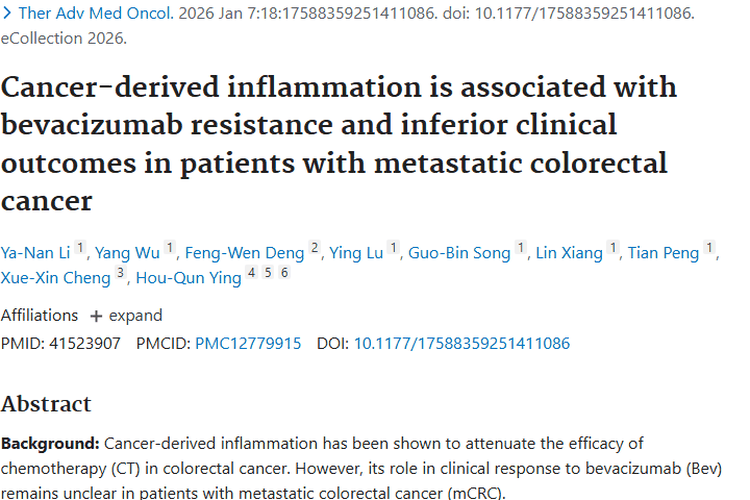The image size is (750, 500).
Task: Click affiliation superscript 5
Action: (268, 273)
